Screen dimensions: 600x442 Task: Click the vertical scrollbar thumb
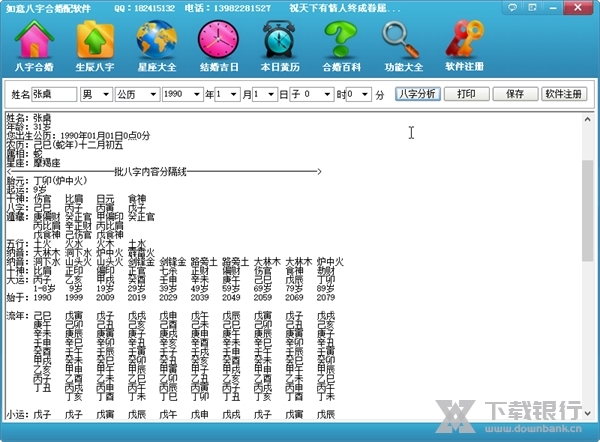[x=587, y=210]
